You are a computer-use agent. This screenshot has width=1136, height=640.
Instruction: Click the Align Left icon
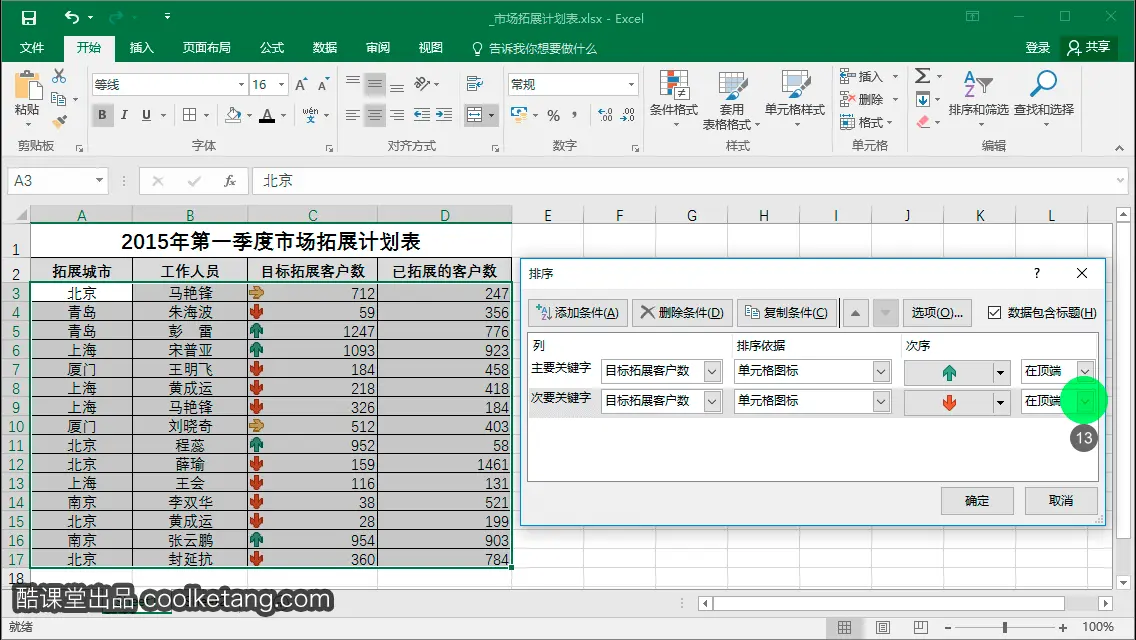[x=353, y=115]
